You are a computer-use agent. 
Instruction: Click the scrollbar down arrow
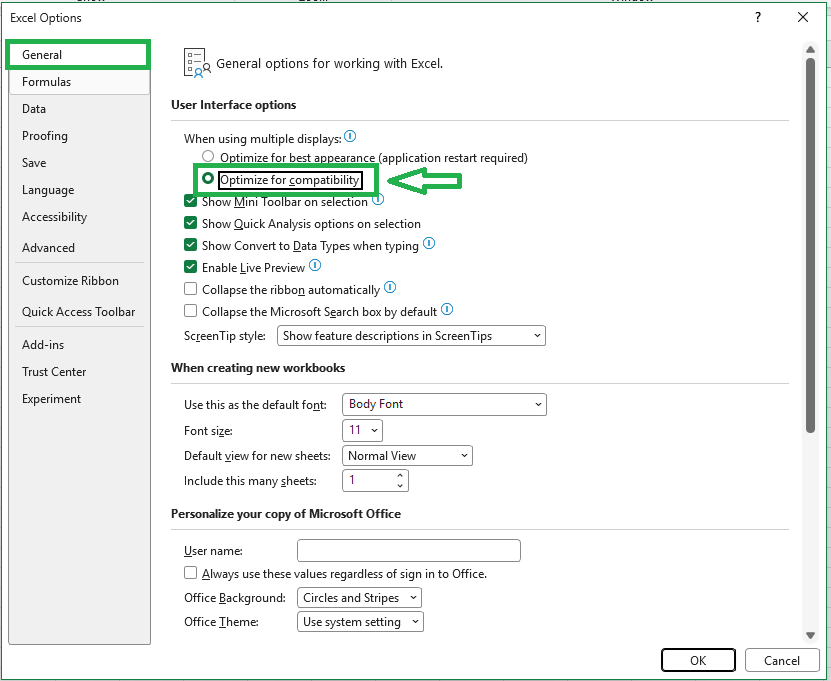pyautogui.click(x=810, y=635)
